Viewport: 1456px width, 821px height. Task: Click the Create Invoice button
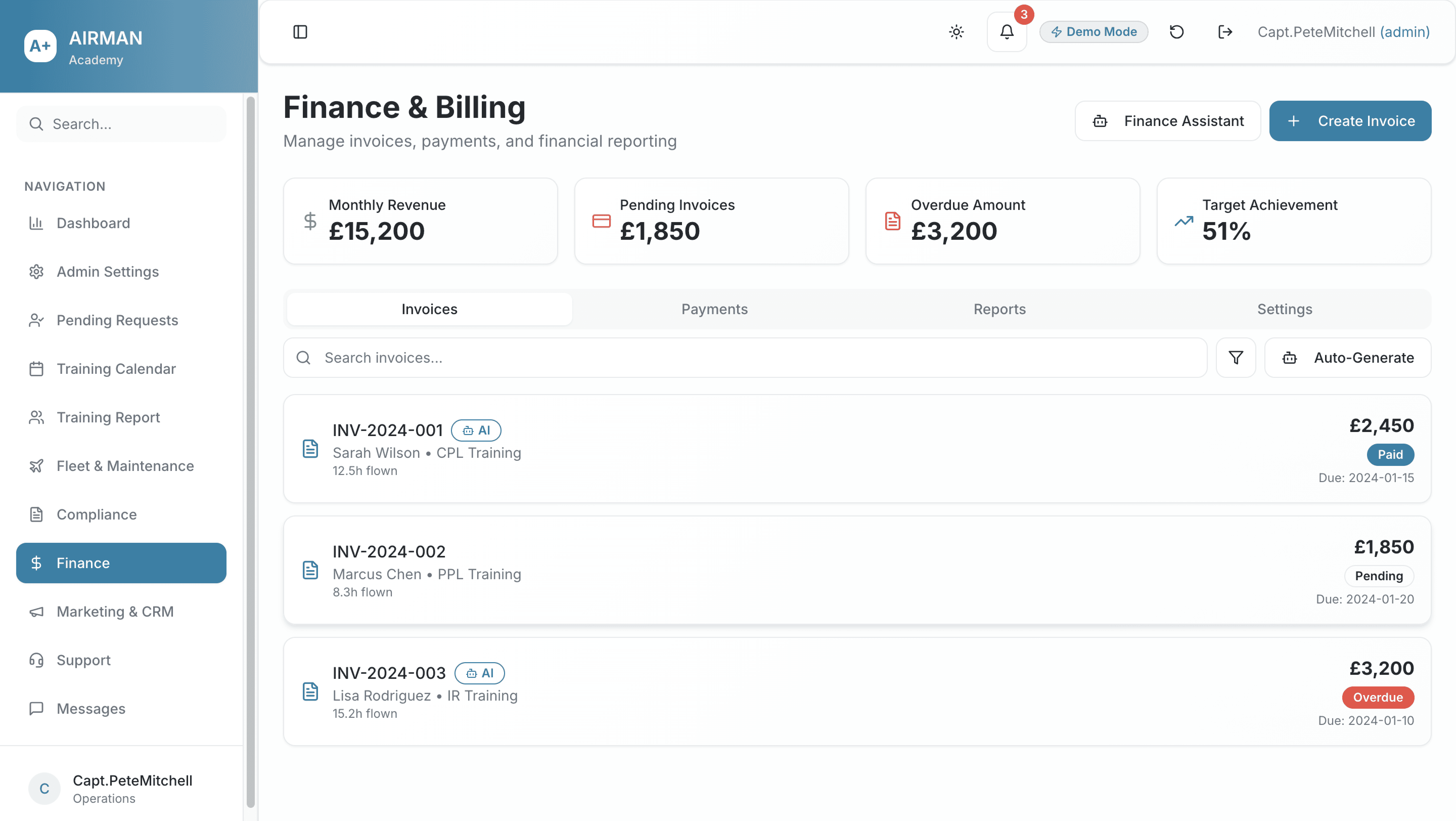coord(1350,121)
